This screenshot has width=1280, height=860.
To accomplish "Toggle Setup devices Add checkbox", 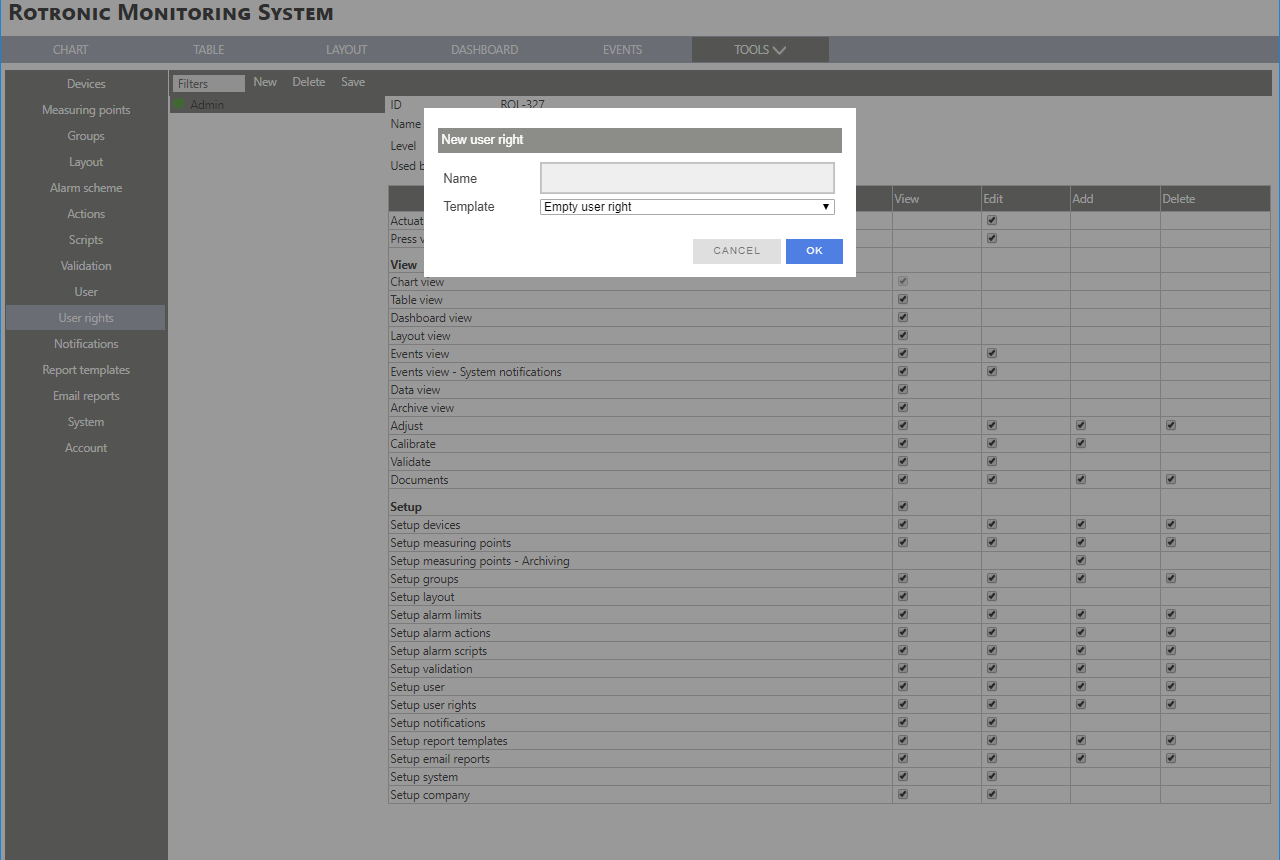I will coord(1081,525).
